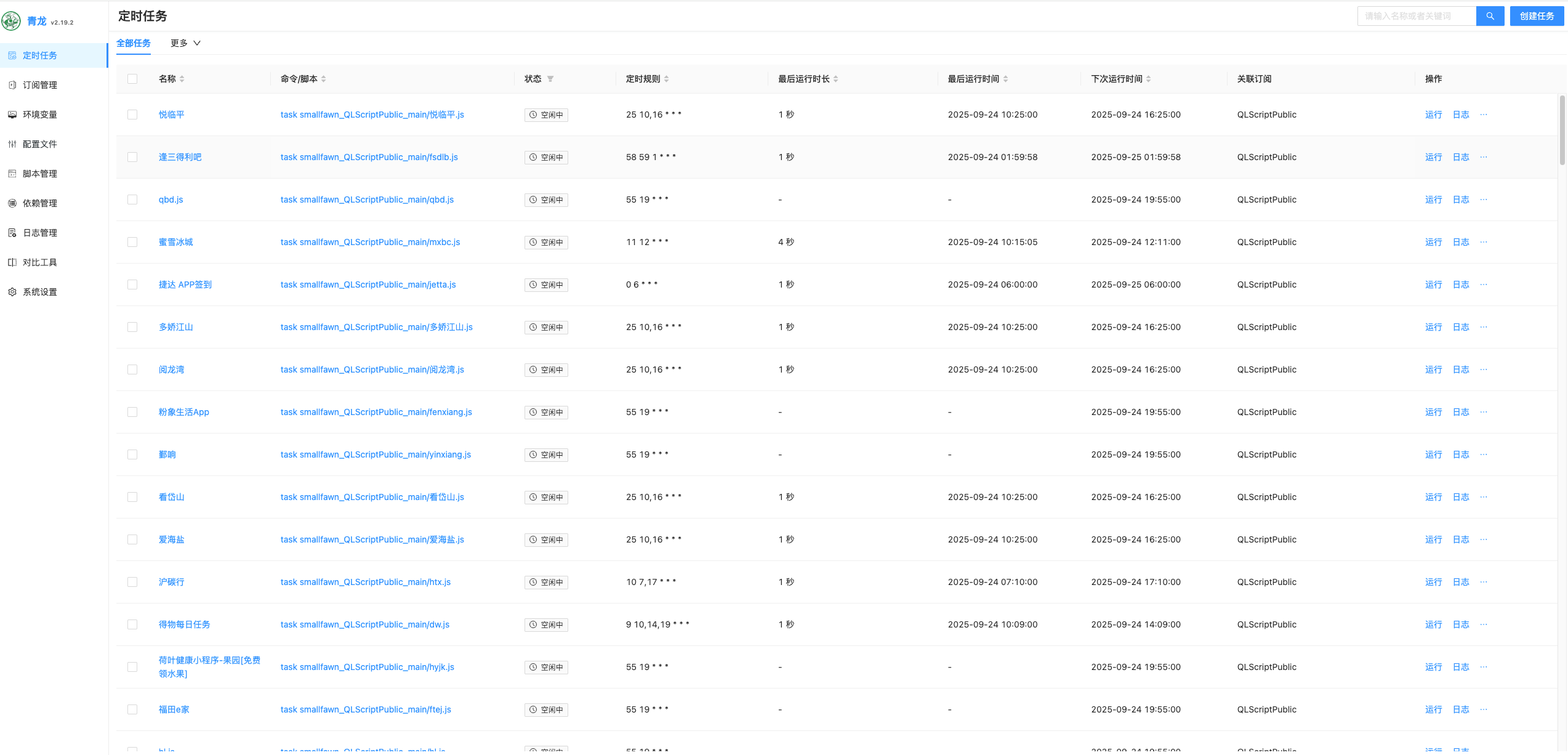1568x755 pixels.
Task: Switch to the 全部任务 tab
Action: (x=134, y=43)
